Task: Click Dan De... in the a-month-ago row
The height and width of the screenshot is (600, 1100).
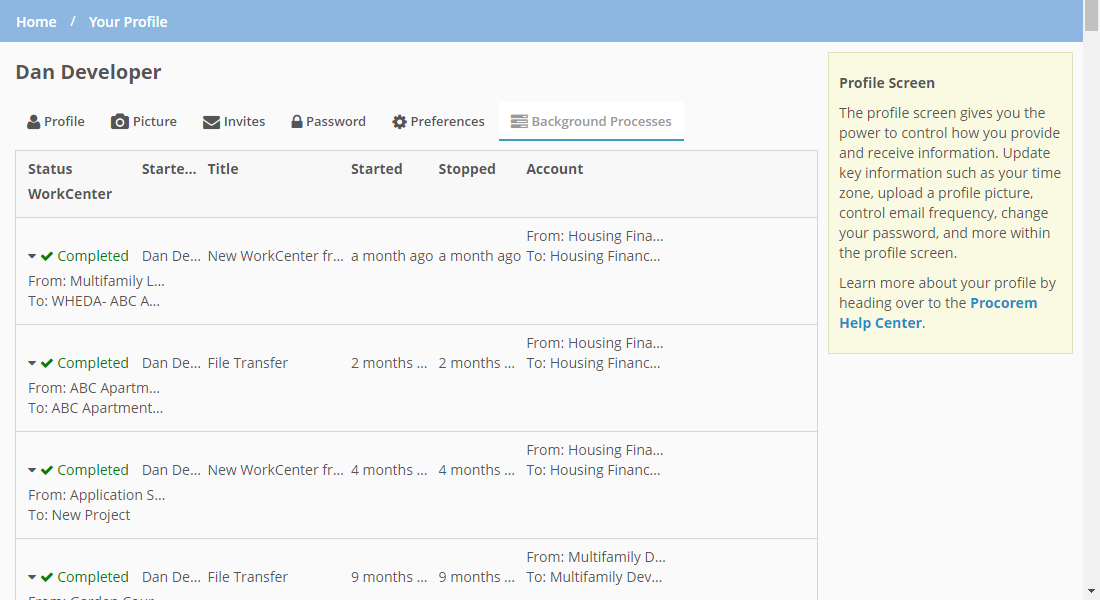Action: (x=171, y=256)
